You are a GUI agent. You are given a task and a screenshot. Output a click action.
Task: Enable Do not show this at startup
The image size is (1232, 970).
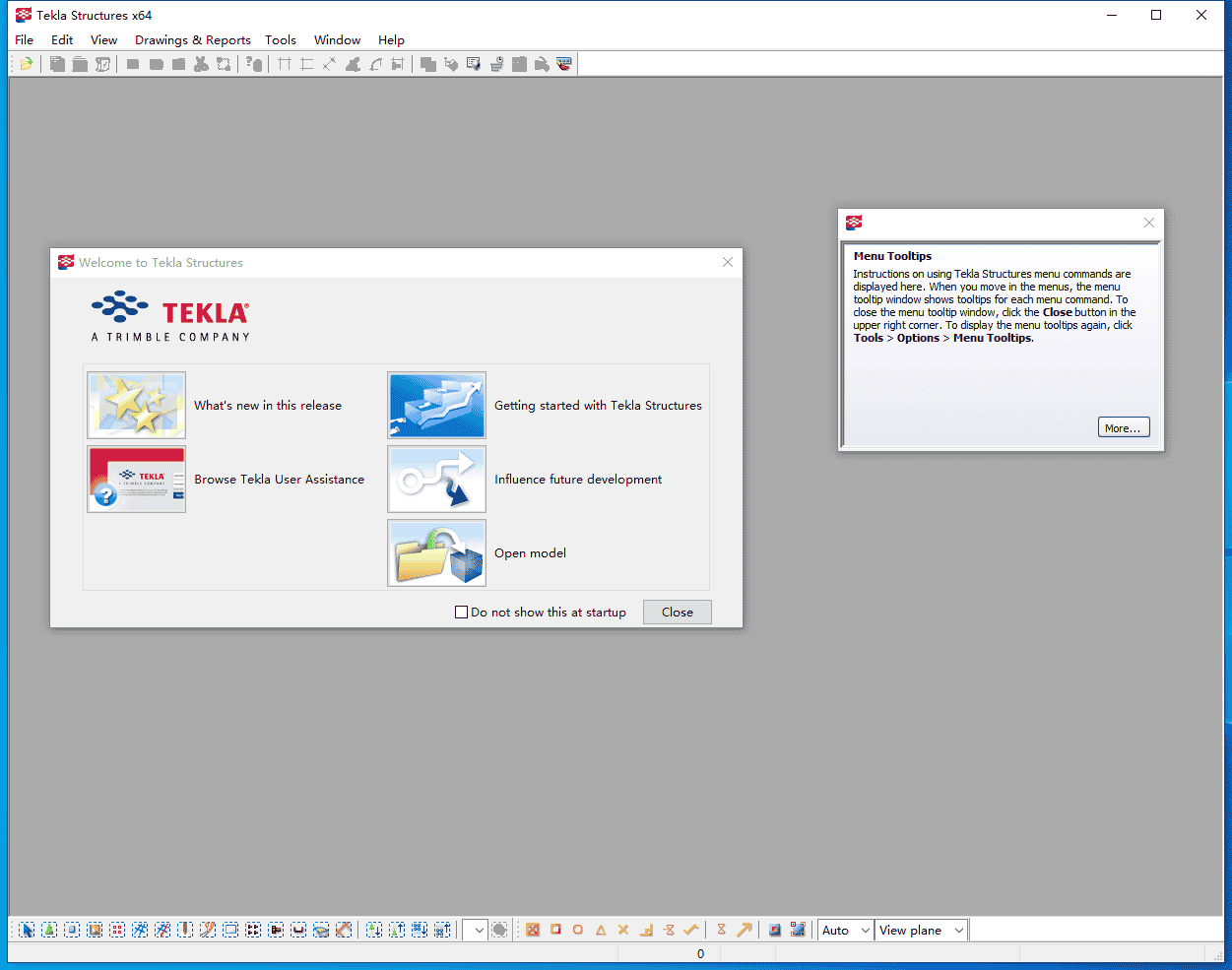coord(461,613)
